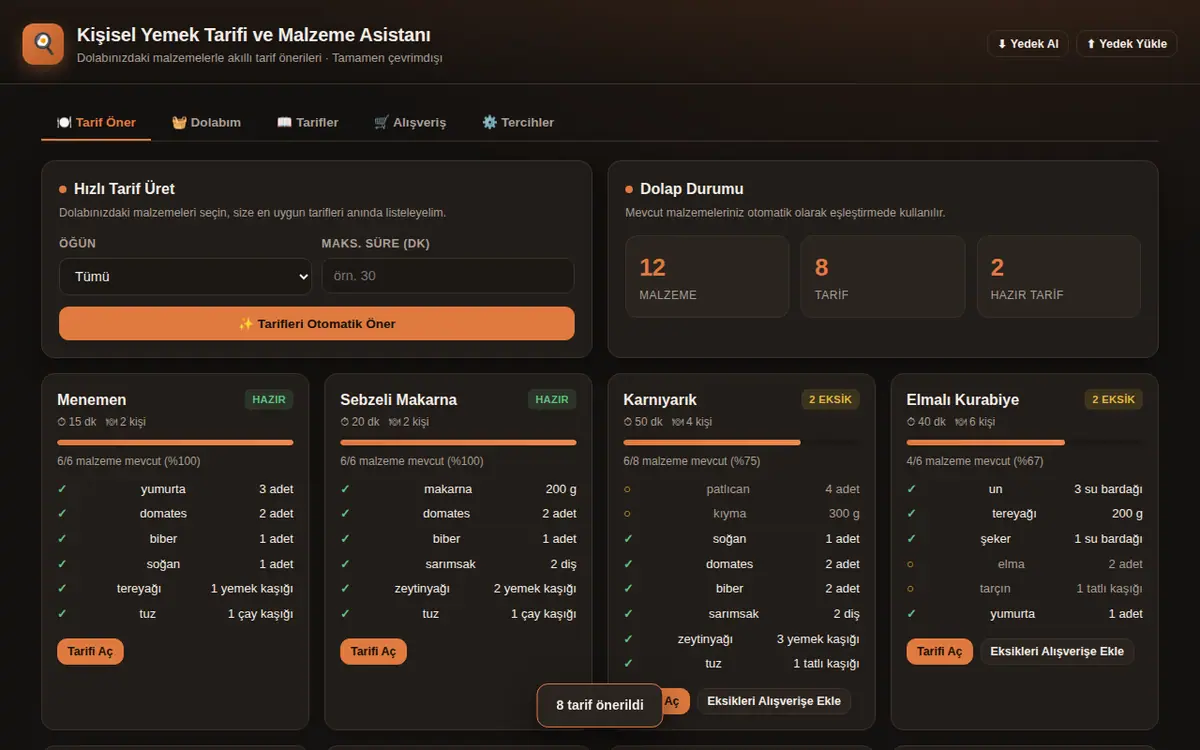Click 2 EKSİK badge on Elmalı Kurabiye
The height and width of the screenshot is (750, 1200).
(x=1113, y=399)
